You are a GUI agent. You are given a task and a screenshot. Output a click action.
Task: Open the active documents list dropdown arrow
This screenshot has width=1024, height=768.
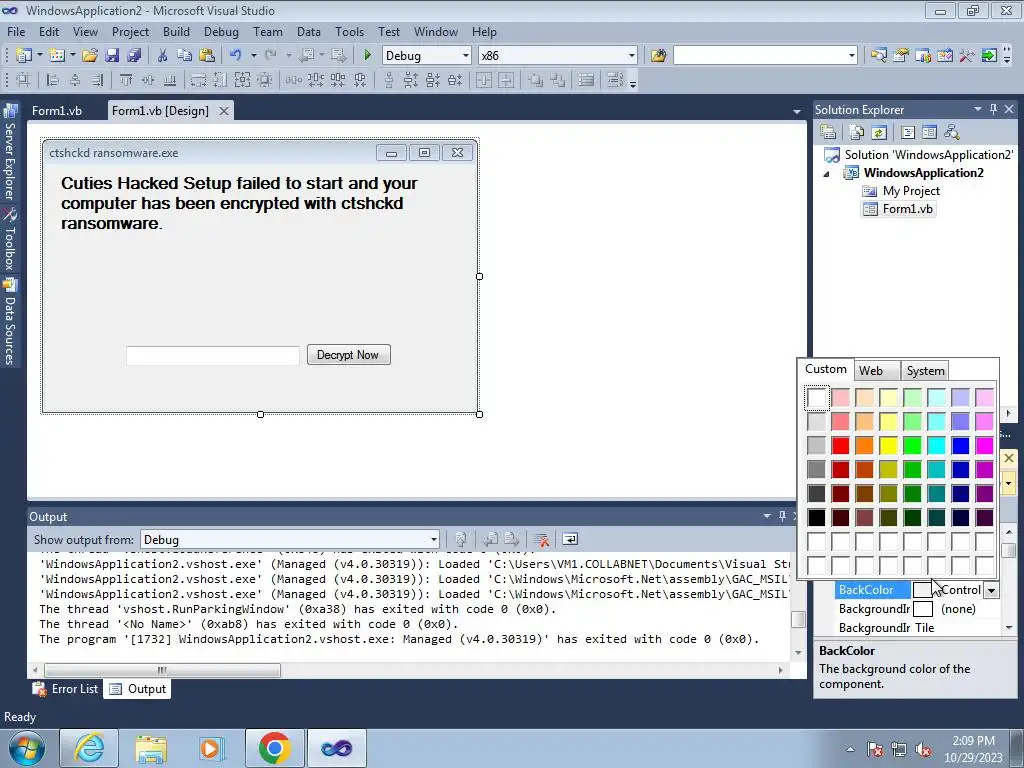click(797, 112)
